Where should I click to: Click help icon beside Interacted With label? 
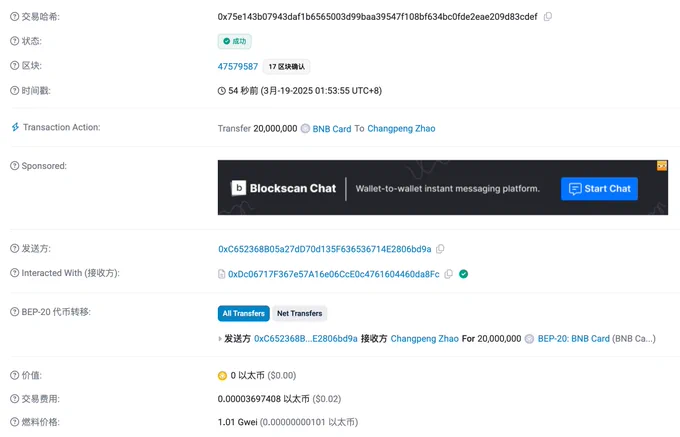[x=14, y=273]
